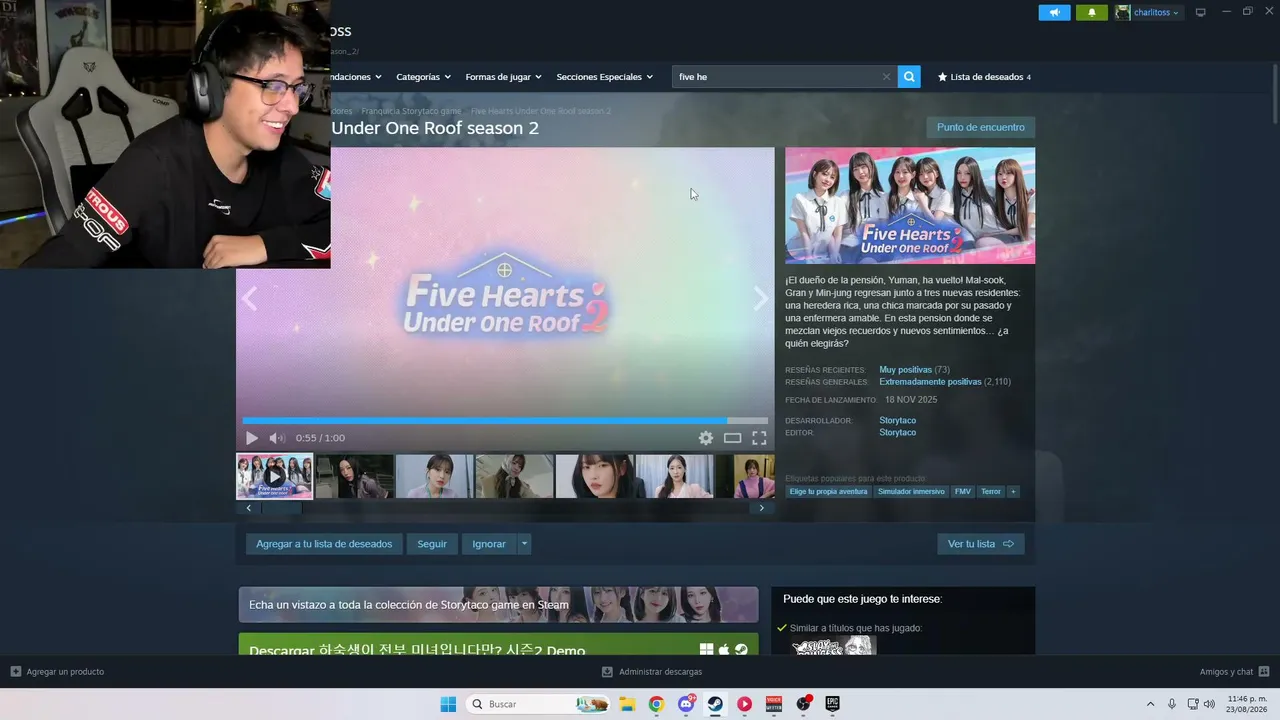
Task: Click Agregar a tu lista de deseados
Action: (x=324, y=544)
